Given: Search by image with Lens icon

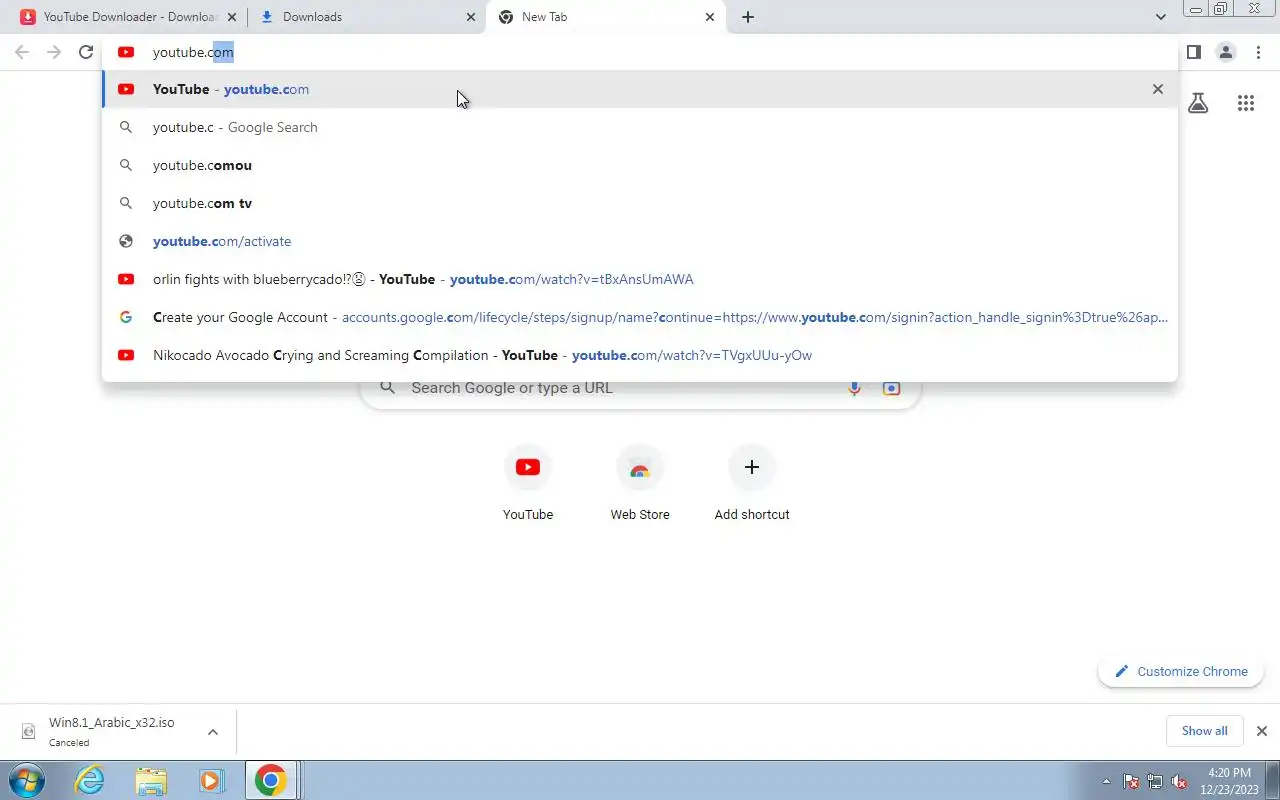Looking at the screenshot, I should pos(891,388).
